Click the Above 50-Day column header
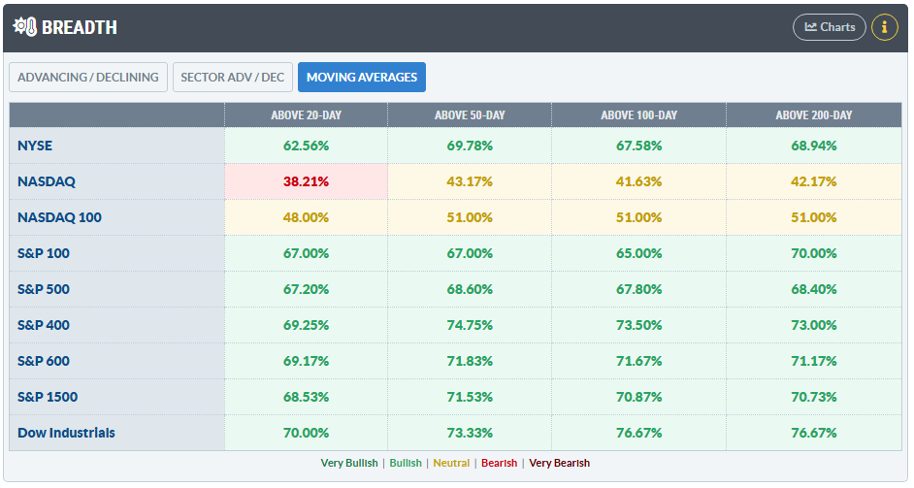914x488 pixels. tap(470, 115)
